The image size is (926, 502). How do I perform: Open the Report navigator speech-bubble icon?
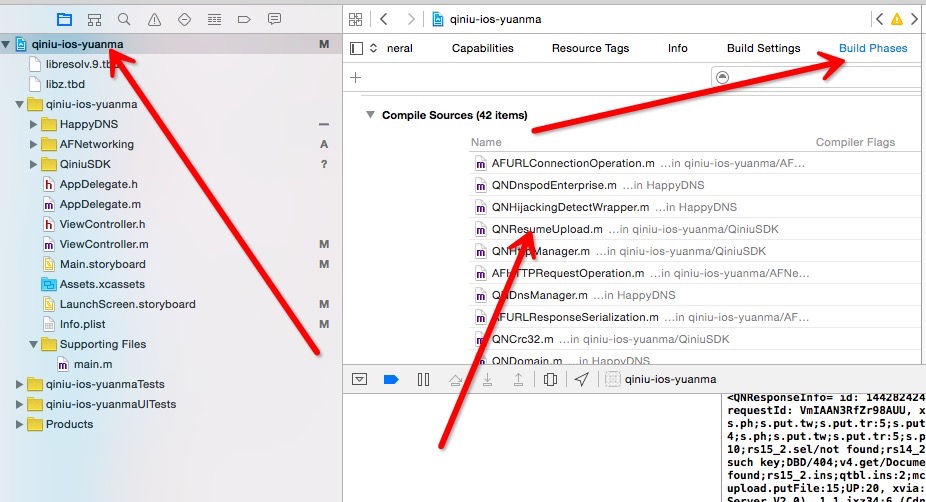(x=274, y=19)
